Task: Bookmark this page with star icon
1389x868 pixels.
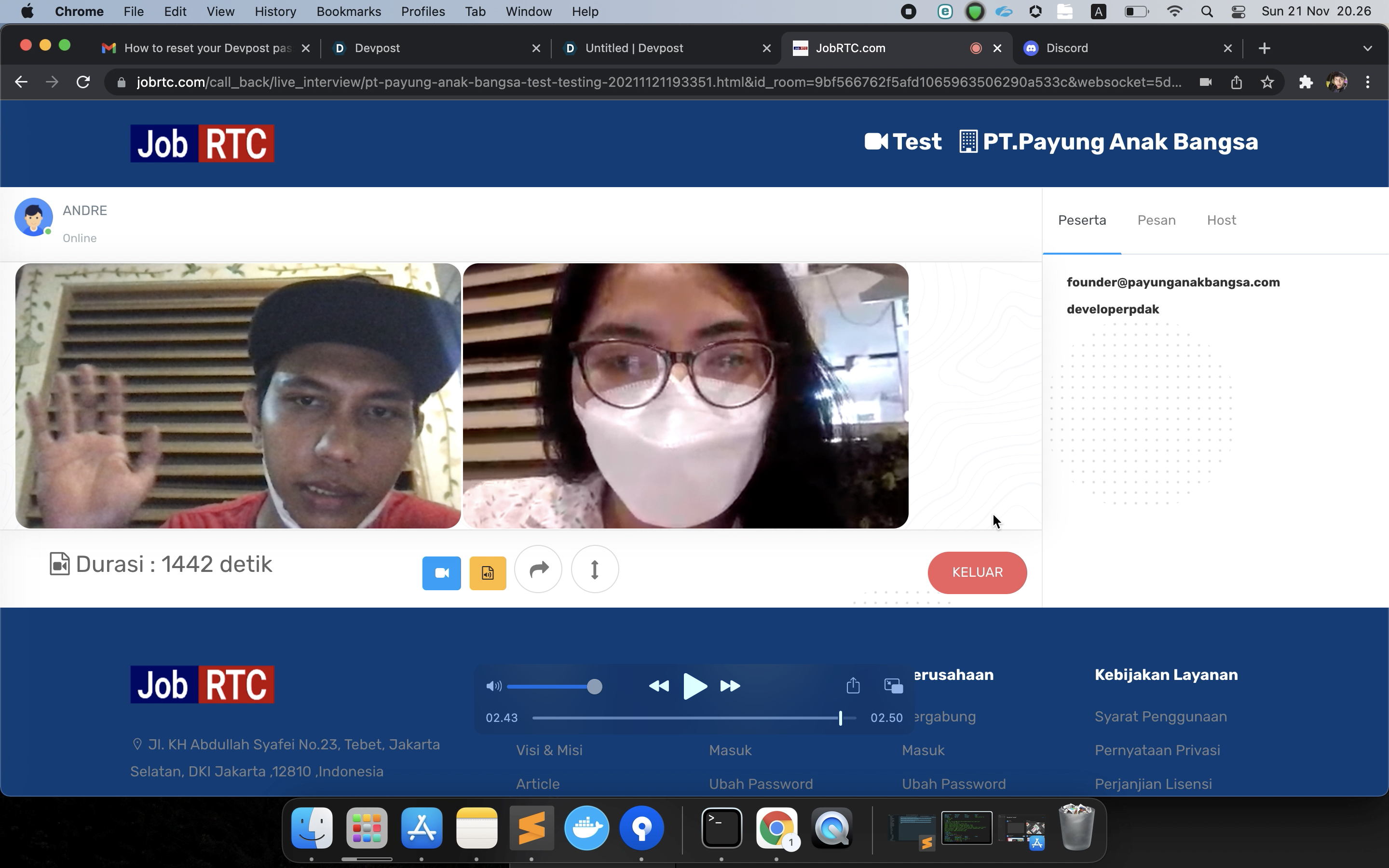Action: (x=1267, y=82)
